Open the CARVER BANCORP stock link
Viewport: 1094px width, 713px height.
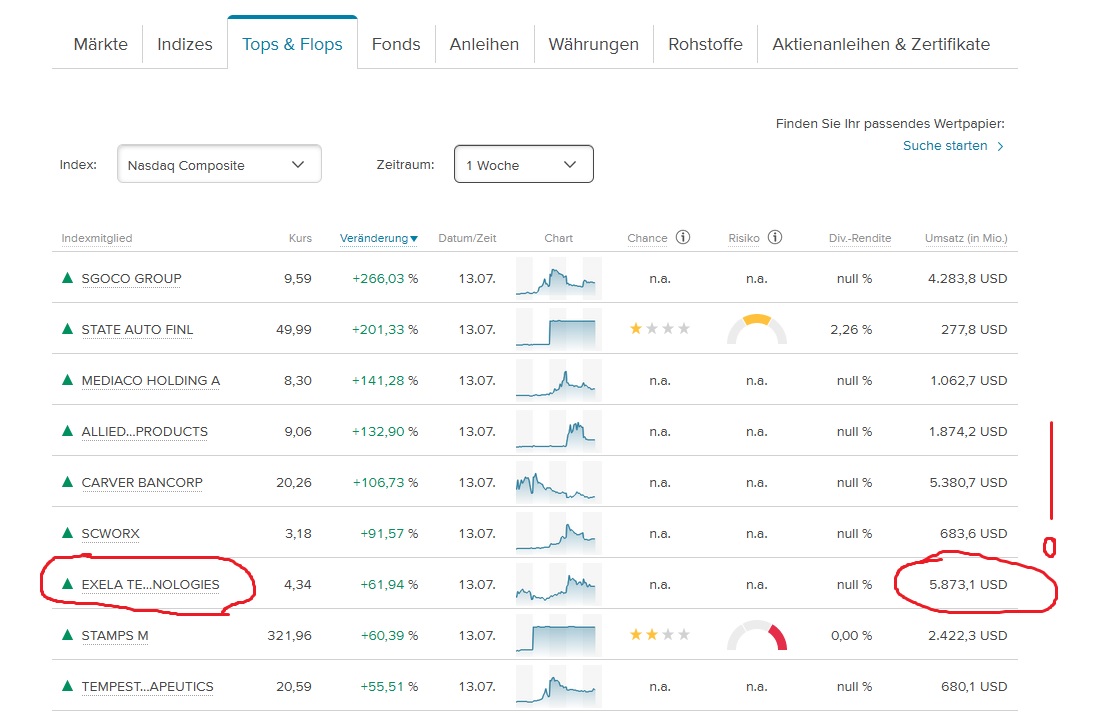pos(142,482)
